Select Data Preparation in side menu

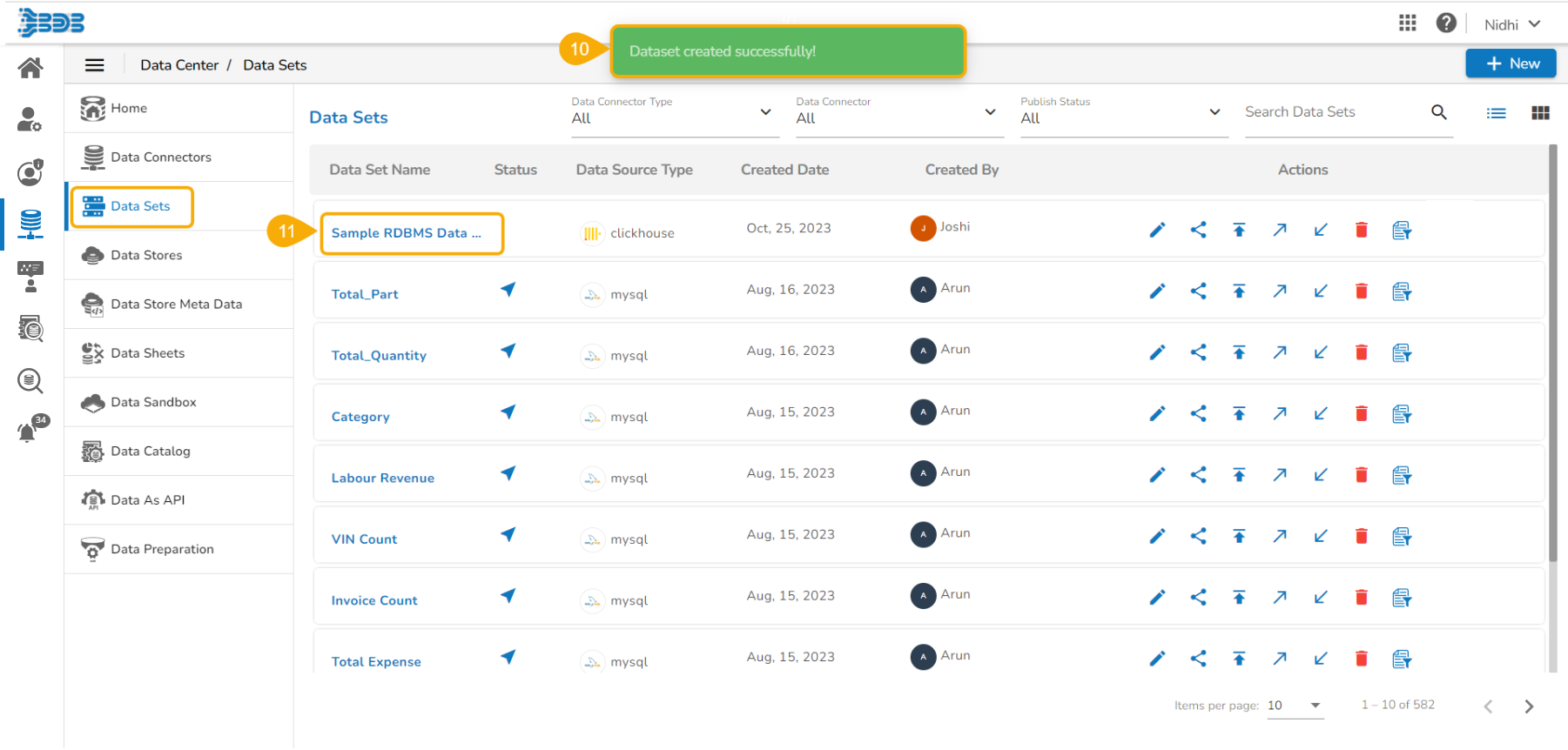[162, 549]
